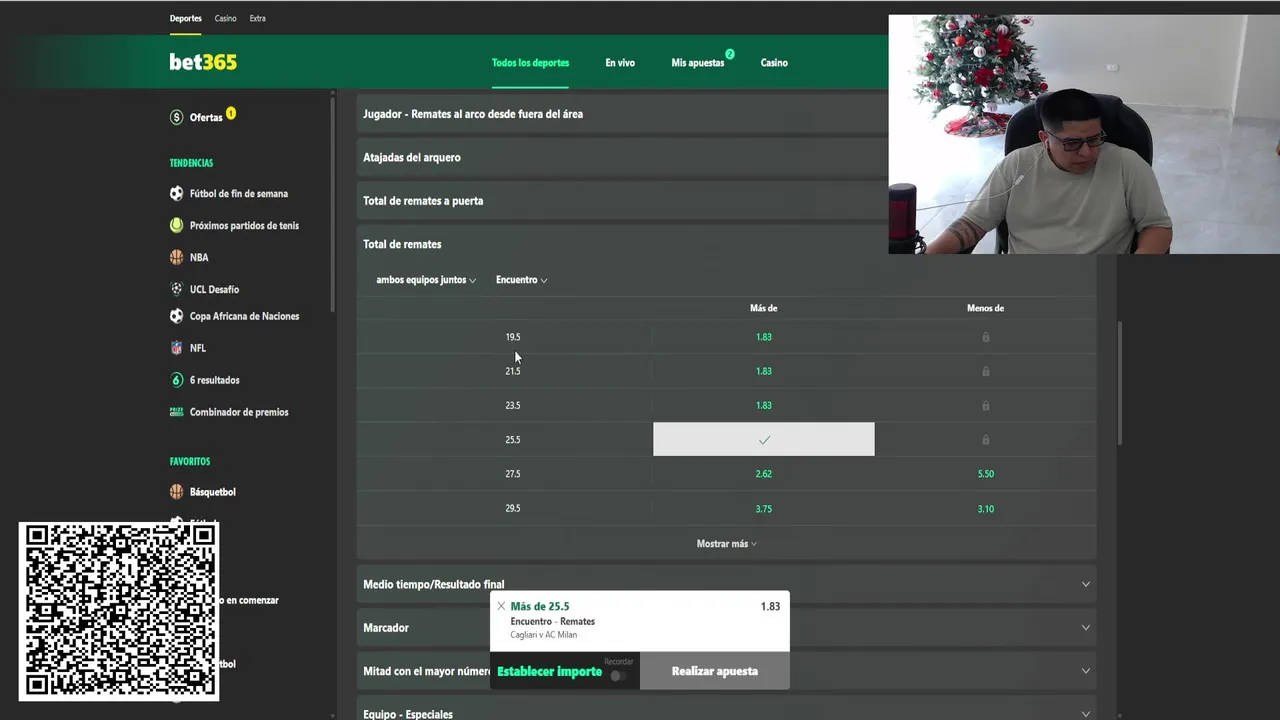Open Próximos partidos de tenis link
1280x720 pixels.
[244, 226]
